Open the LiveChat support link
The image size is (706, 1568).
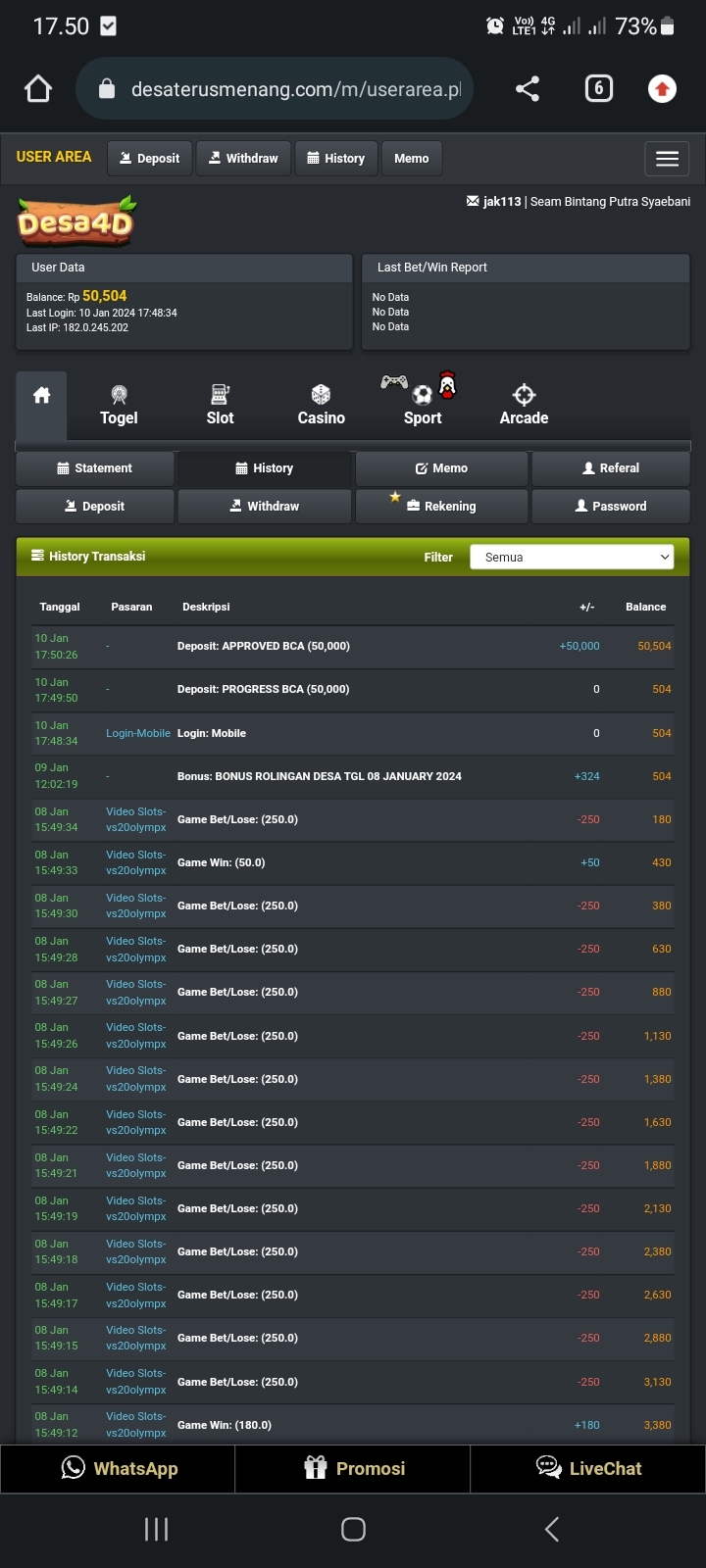click(x=588, y=1468)
